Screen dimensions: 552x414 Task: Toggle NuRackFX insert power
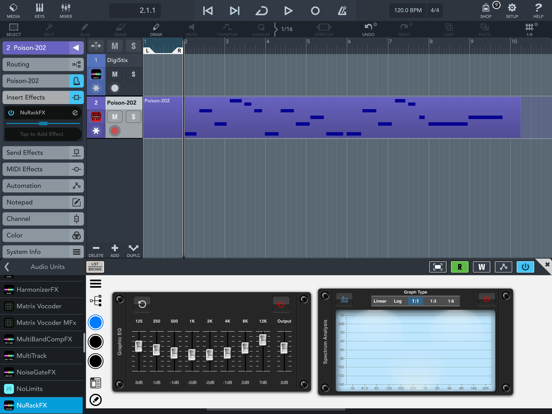pyautogui.click(x=11, y=113)
